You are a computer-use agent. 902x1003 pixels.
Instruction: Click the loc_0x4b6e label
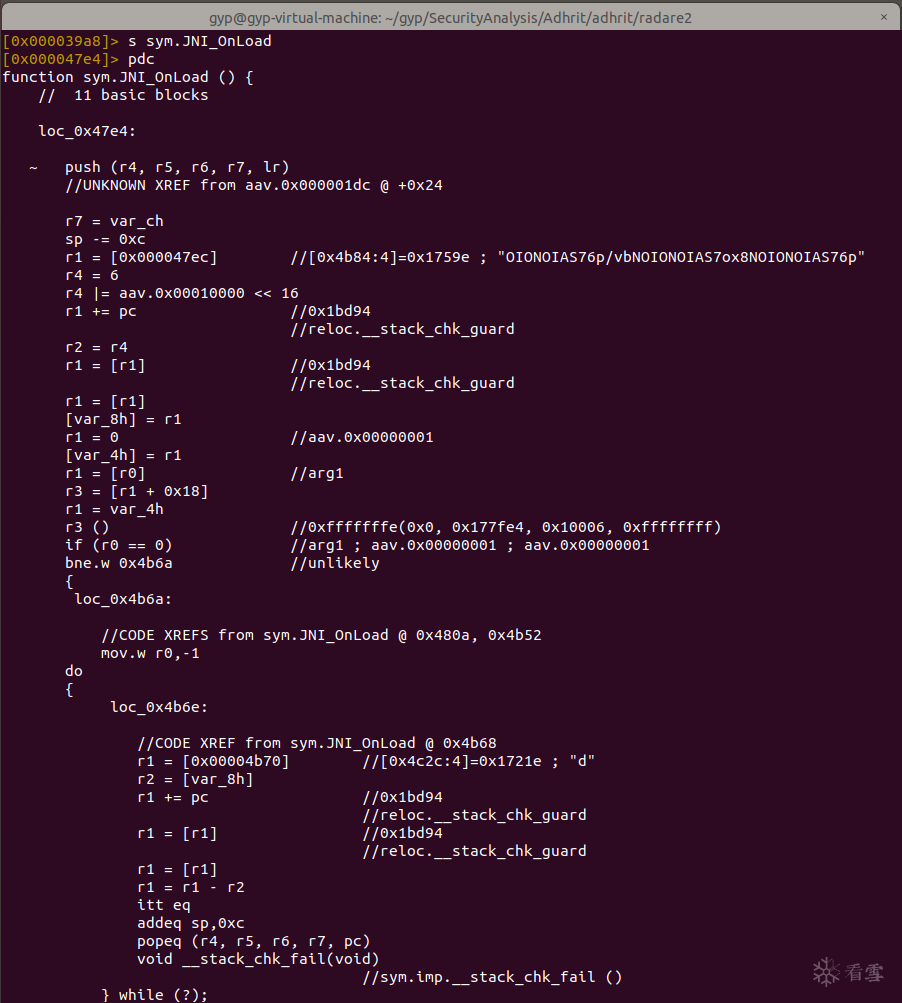point(159,707)
